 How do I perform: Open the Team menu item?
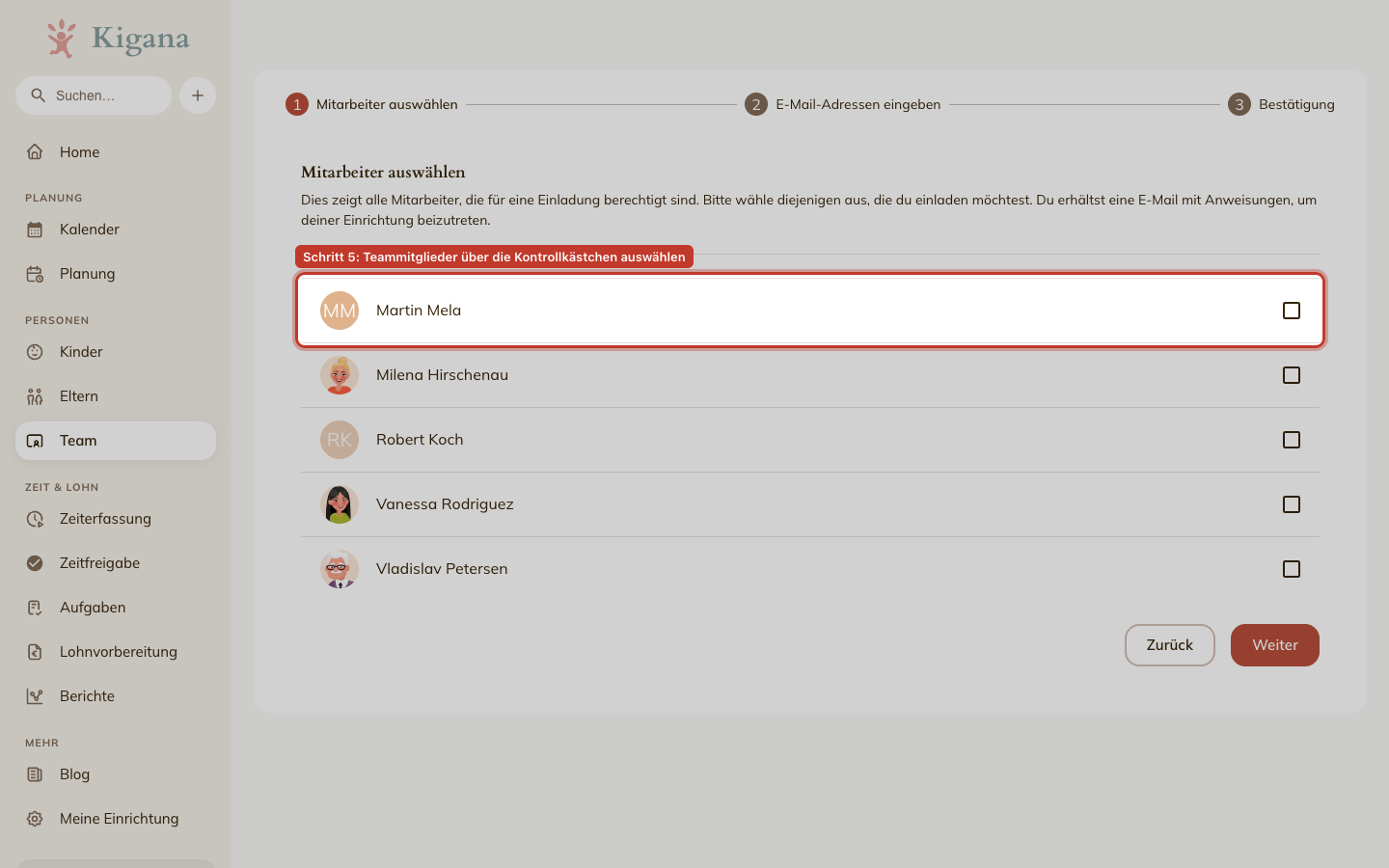[116, 441]
